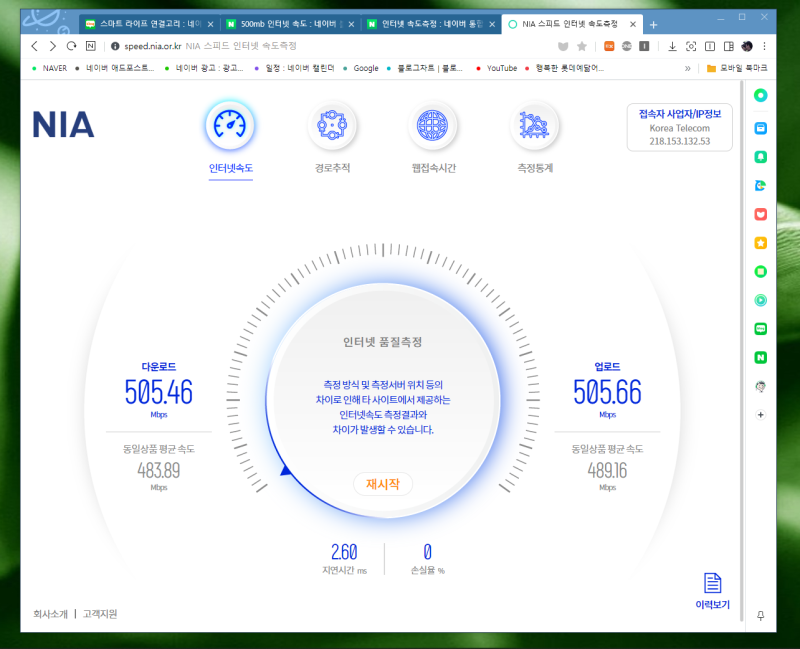Click the shield icon in address bar
800x649 pixels.
[x=563, y=46]
